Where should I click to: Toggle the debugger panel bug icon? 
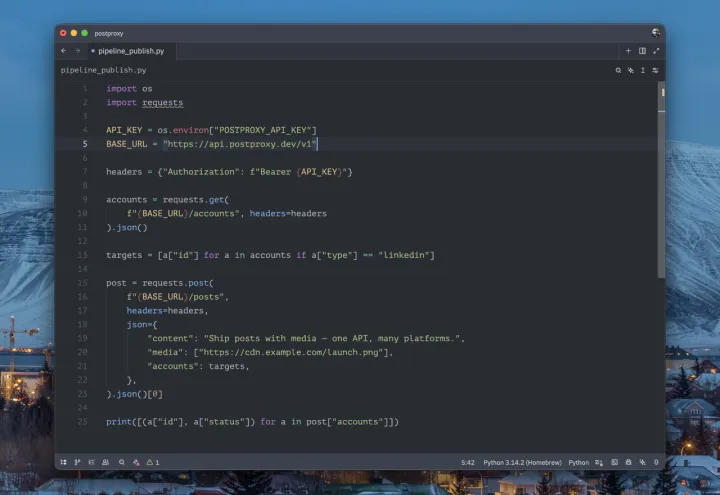click(x=629, y=462)
